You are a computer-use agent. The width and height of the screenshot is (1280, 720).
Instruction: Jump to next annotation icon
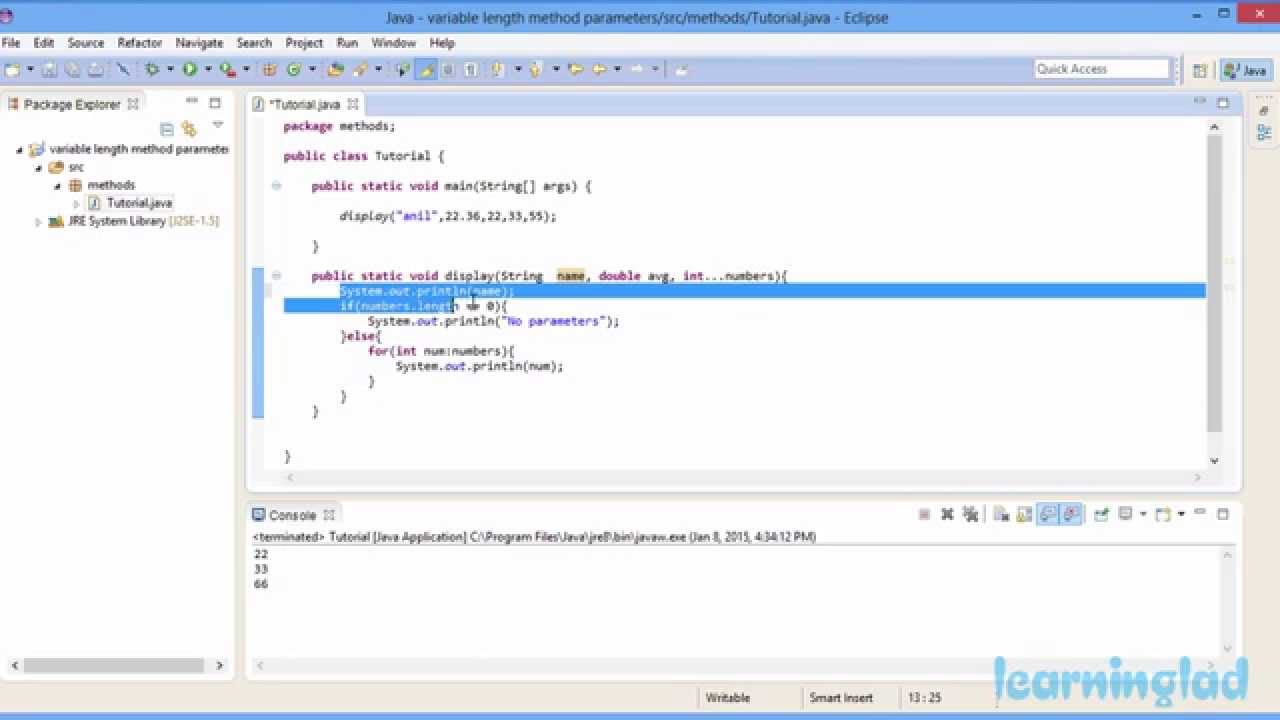(497, 69)
